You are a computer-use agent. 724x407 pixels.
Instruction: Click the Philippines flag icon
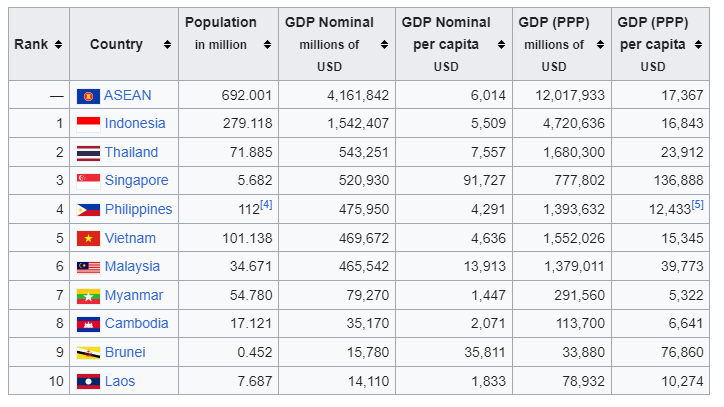[x=88, y=210]
